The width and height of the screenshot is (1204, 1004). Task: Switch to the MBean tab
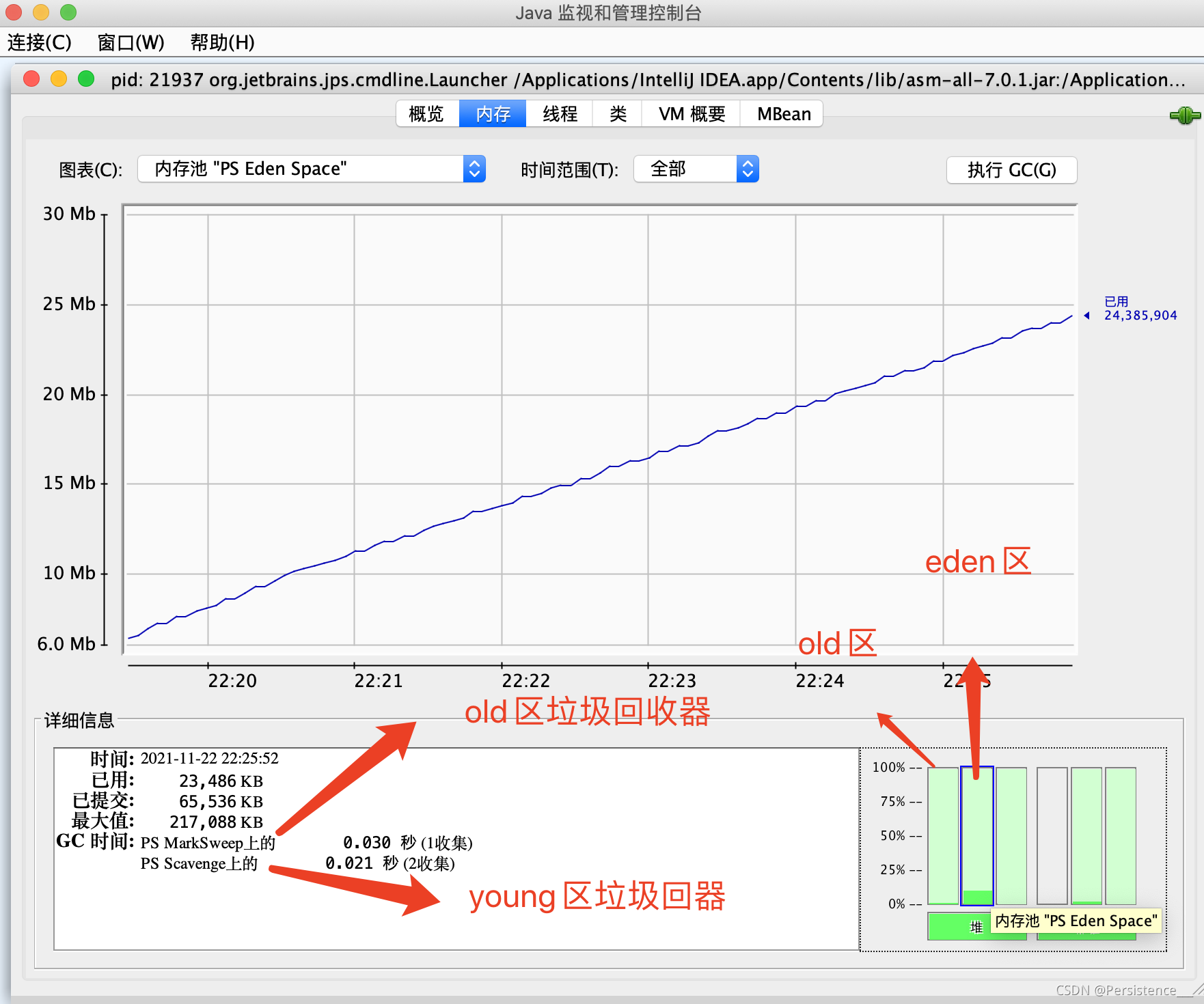pos(783,114)
